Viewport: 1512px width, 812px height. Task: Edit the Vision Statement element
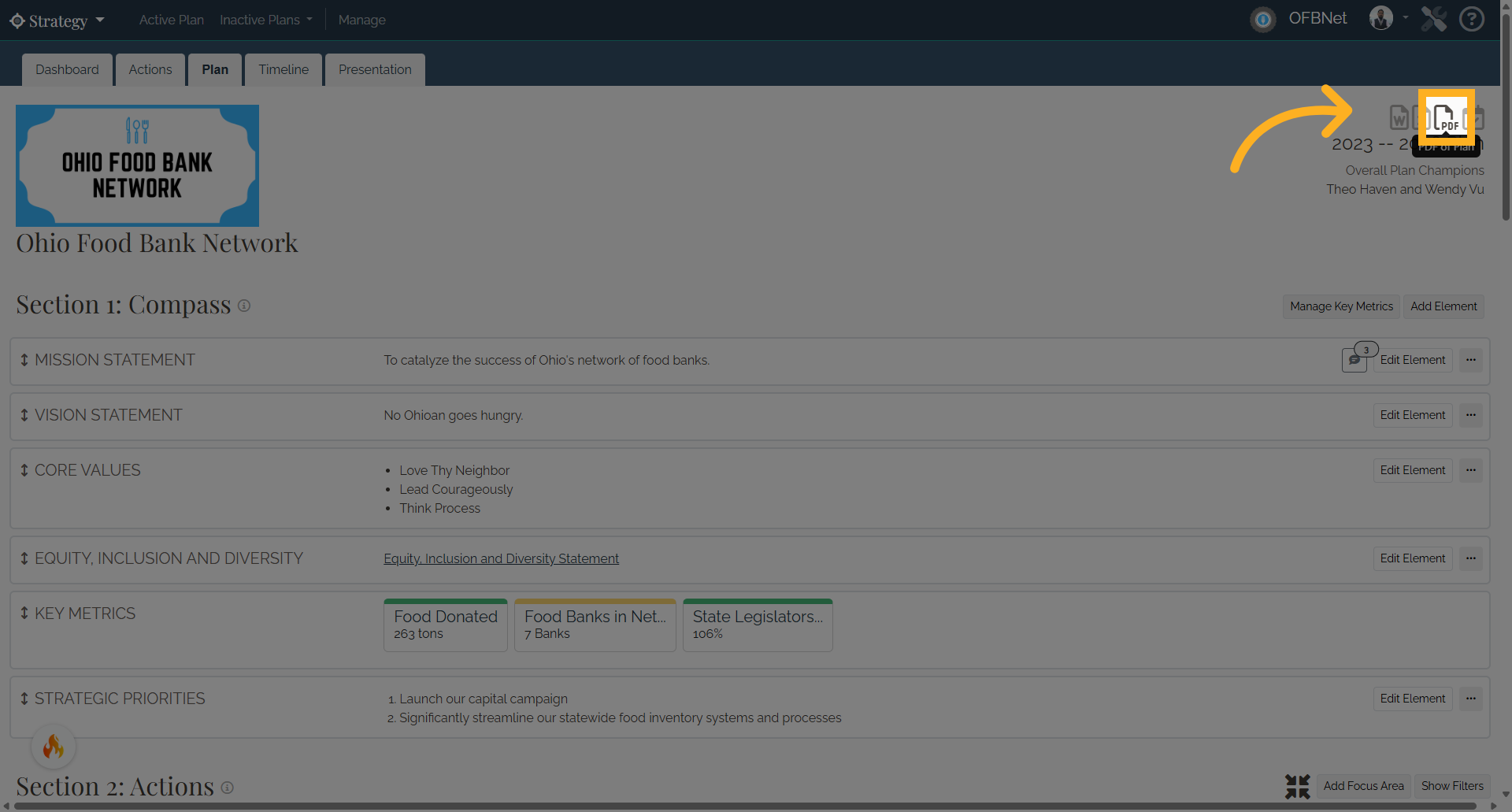coord(1413,415)
